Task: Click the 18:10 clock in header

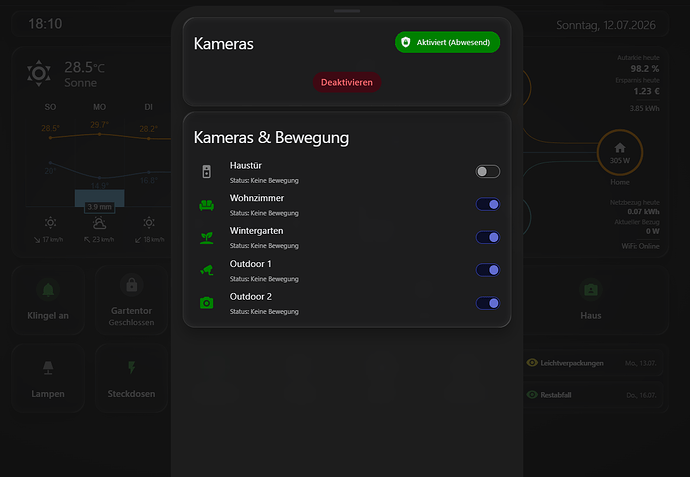Action: pyautogui.click(x=45, y=24)
